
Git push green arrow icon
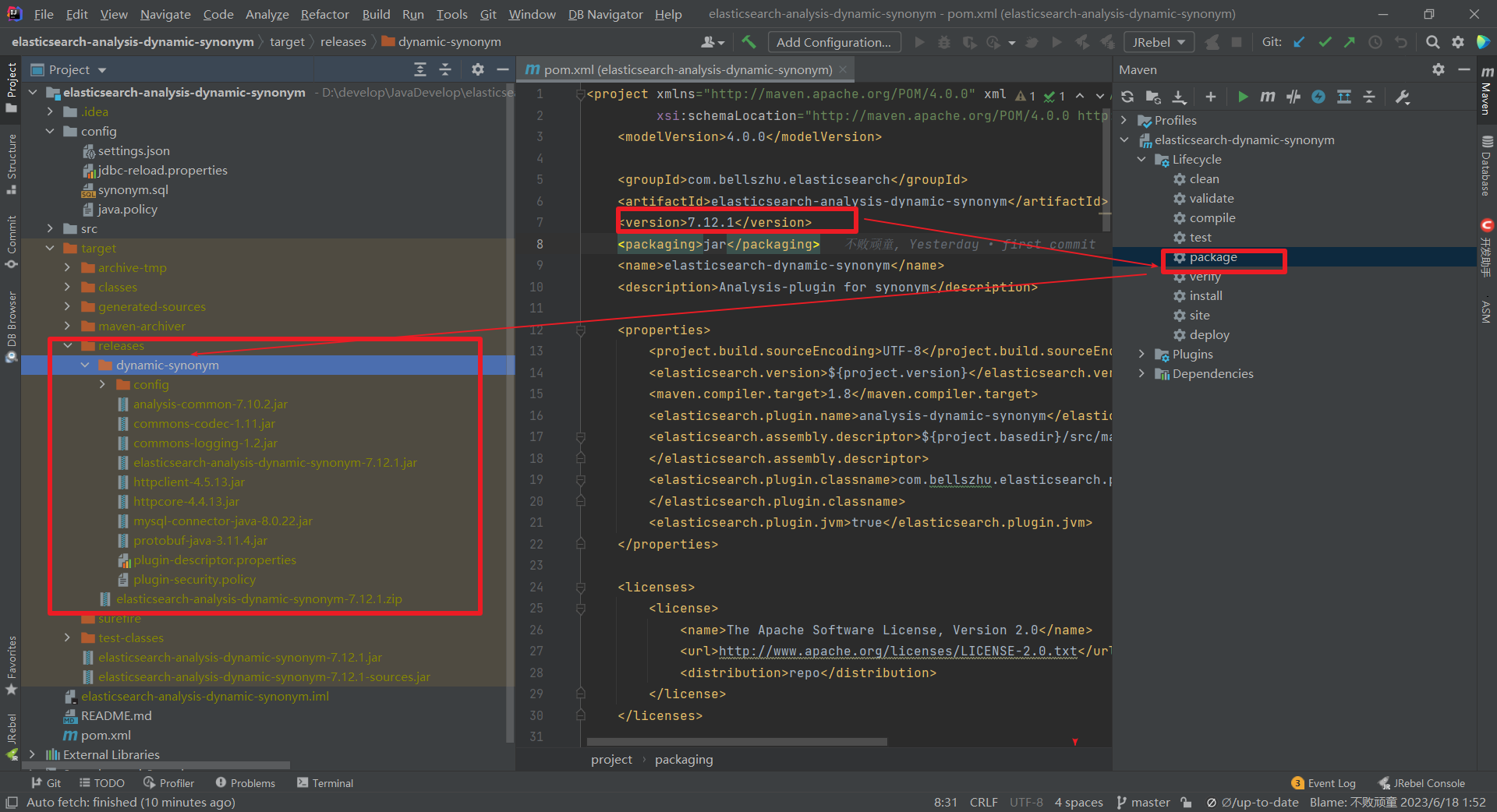[1350, 42]
